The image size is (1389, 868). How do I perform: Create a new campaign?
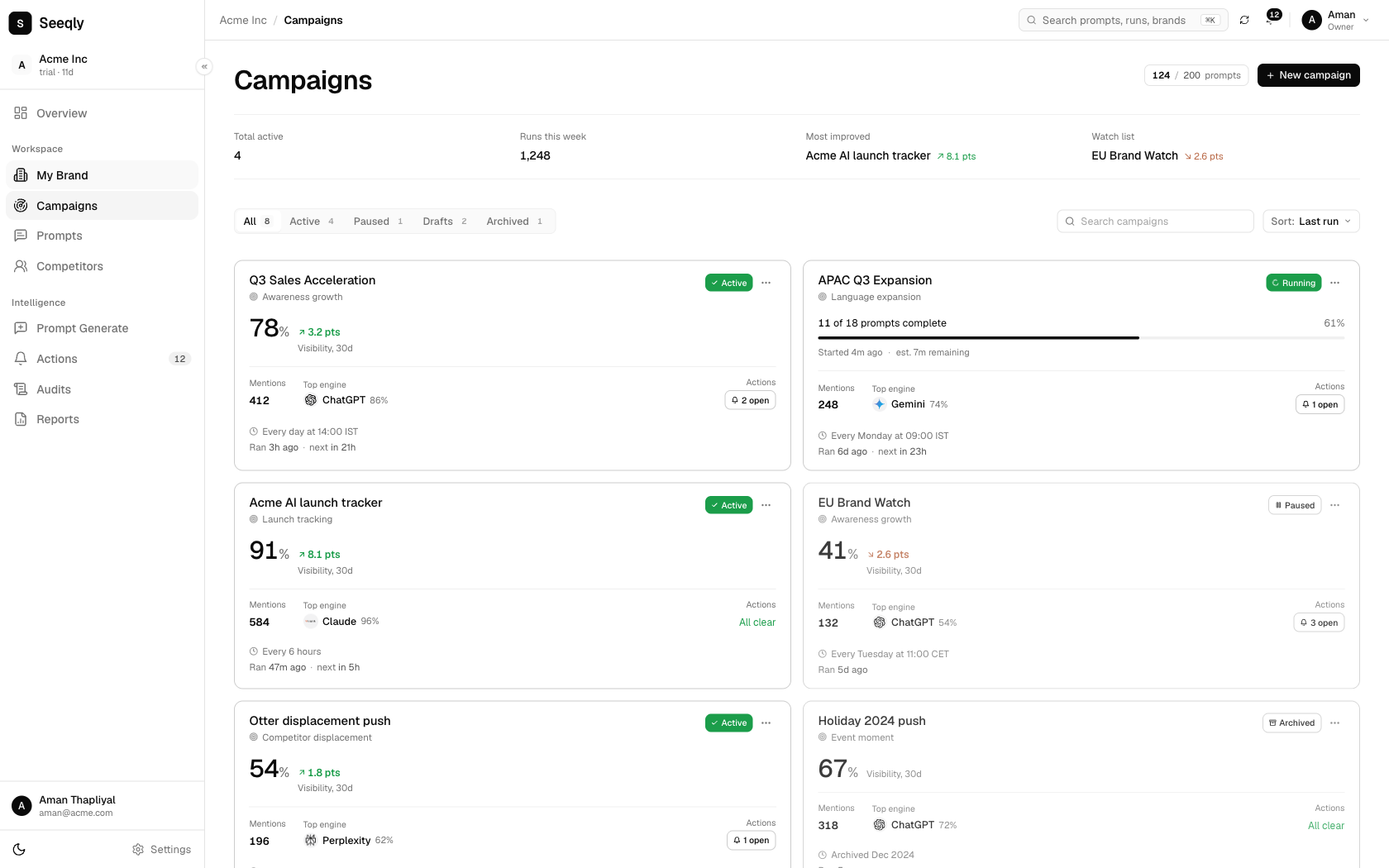tap(1308, 75)
